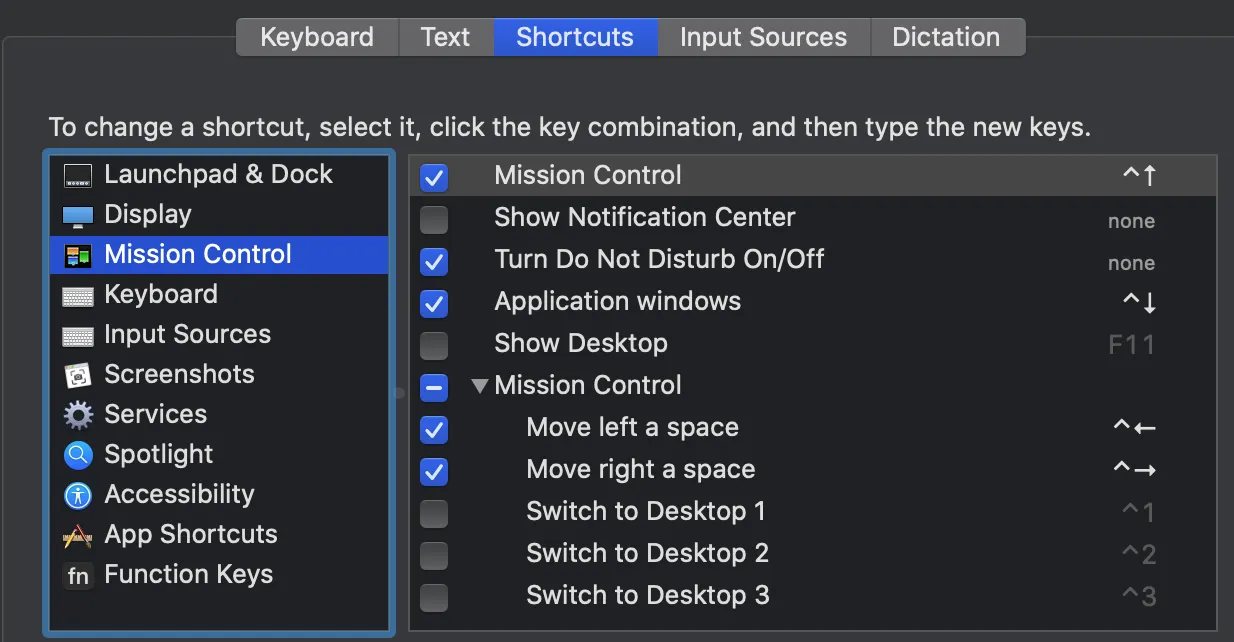Enable the Show Notification Center checkbox
The image size is (1234, 642).
[x=434, y=219]
